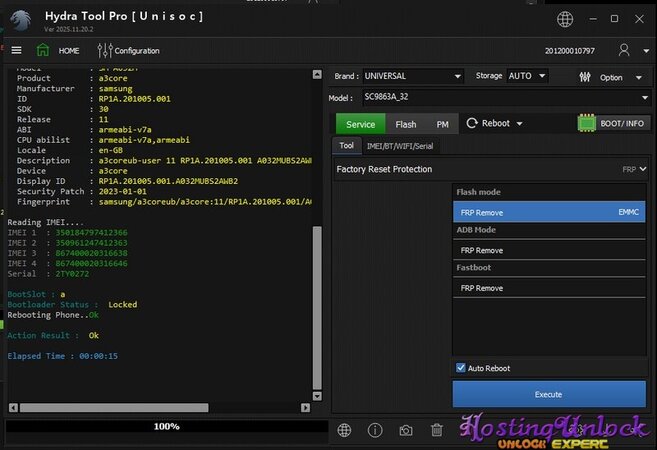Screen dimensions: 657x450
Task: Open the Storage dropdown set to AUTO
Action: pyautogui.click(x=527, y=76)
